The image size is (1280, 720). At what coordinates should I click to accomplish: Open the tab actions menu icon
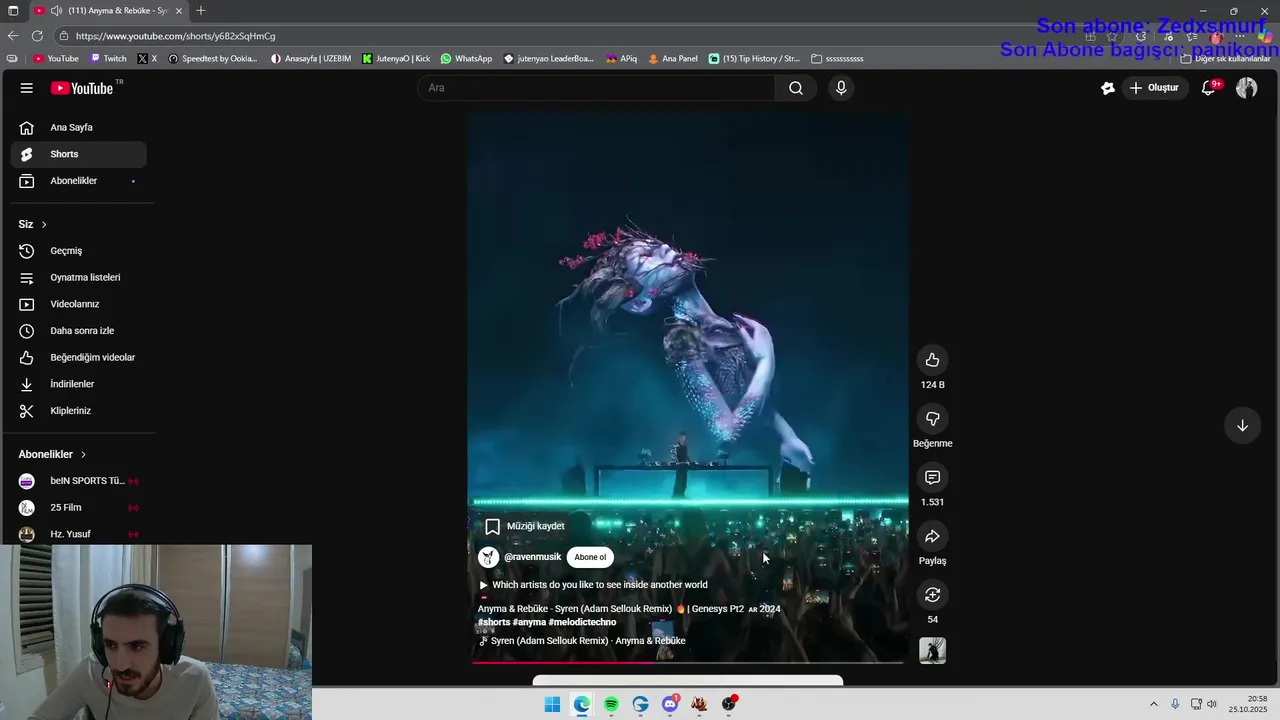(x=13, y=10)
